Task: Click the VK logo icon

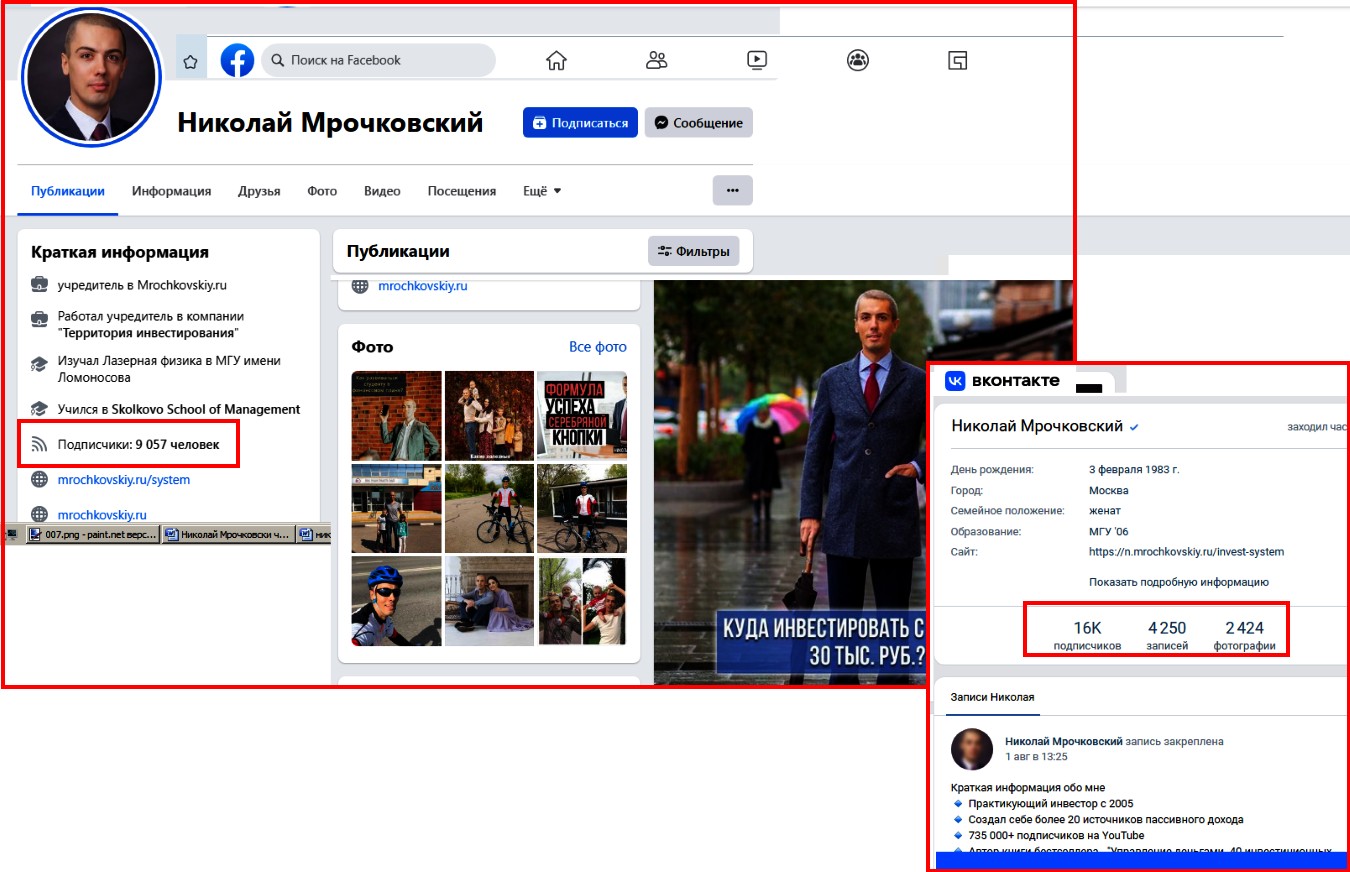Action: 956,381
